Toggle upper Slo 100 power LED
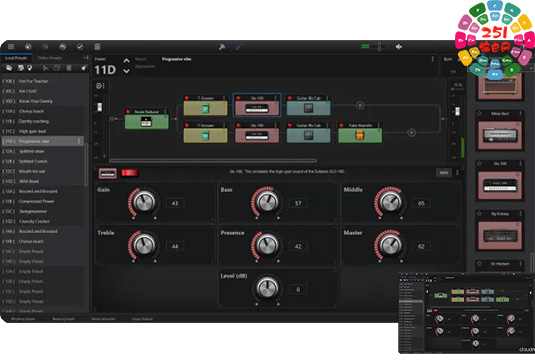This screenshot has width=535, height=363. click(238, 98)
